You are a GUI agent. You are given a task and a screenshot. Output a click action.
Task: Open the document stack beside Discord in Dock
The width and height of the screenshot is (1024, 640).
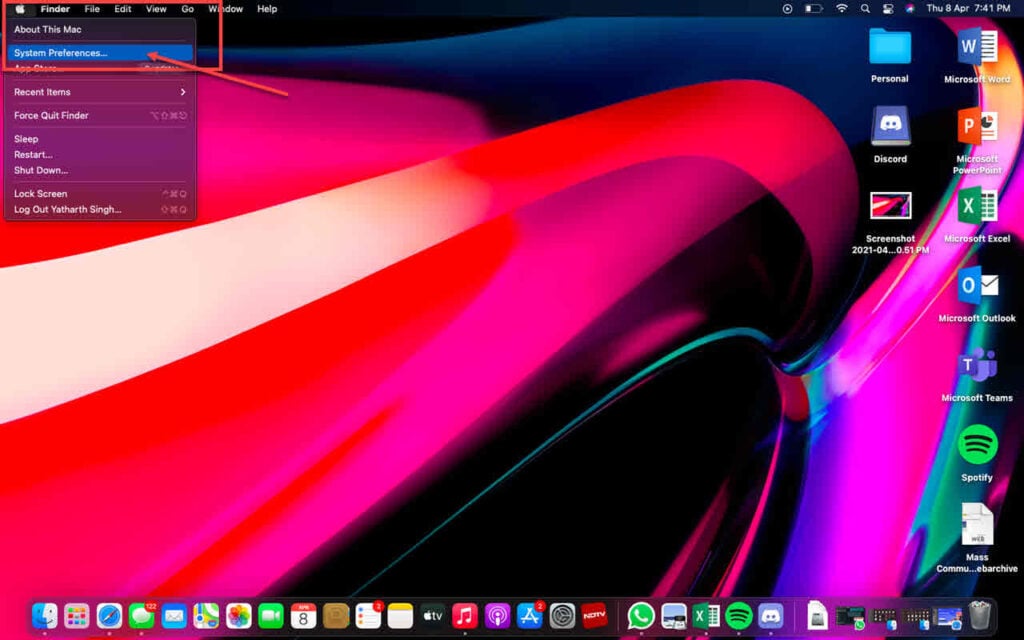(818, 616)
